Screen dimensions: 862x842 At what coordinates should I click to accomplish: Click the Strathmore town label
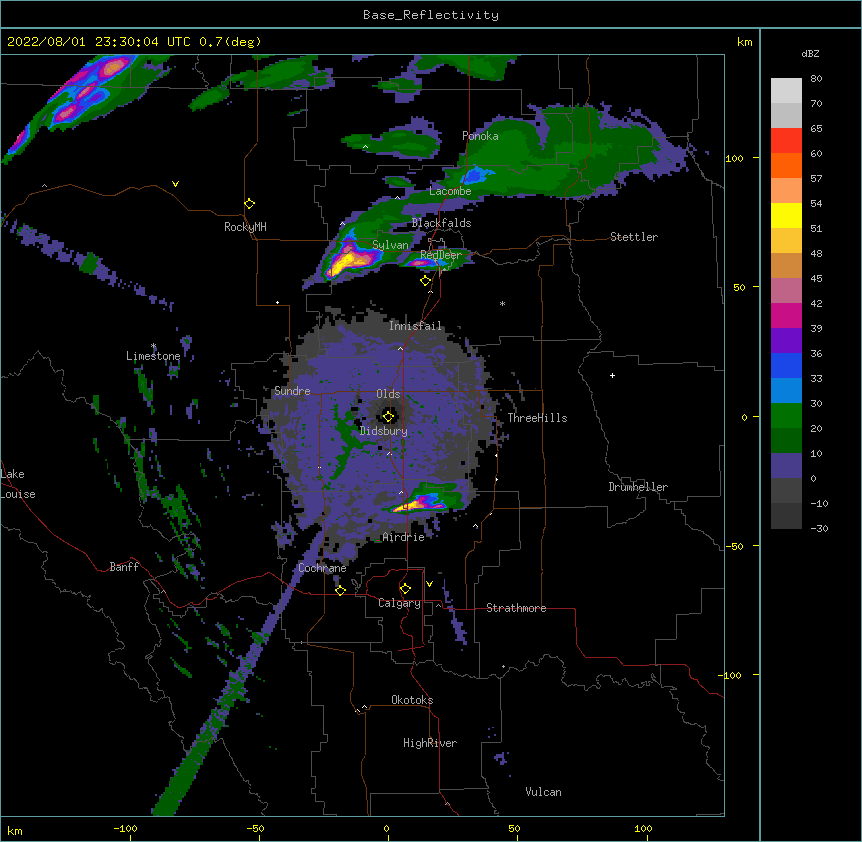(x=516, y=608)
